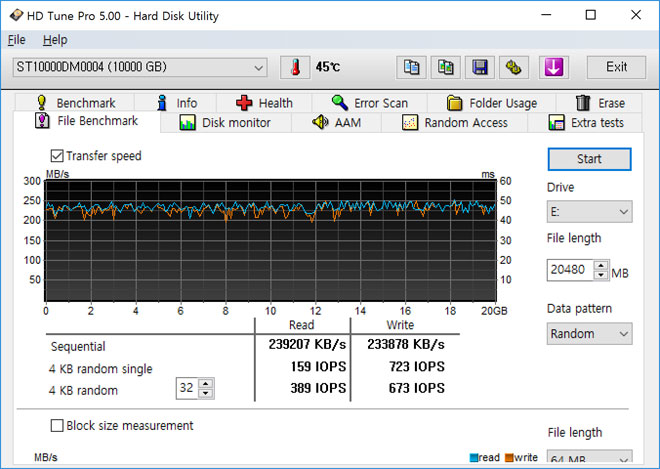
Task: Decrease File length with down arrow
Action: (x=601, y=275)
